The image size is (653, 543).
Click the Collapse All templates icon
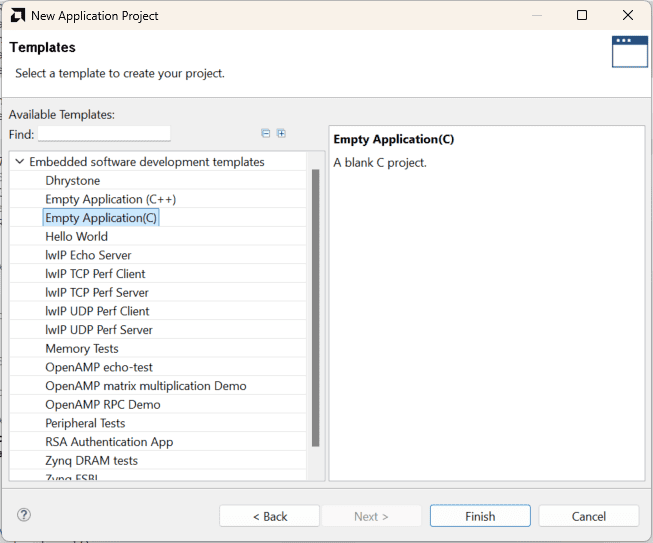[x=266, y=133]
